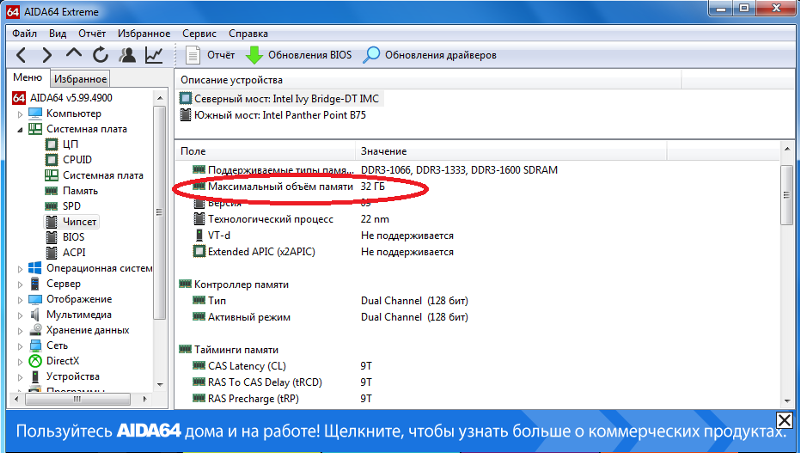Switch to the Избранное tab
800x453 pixels.
click(81, 79)
